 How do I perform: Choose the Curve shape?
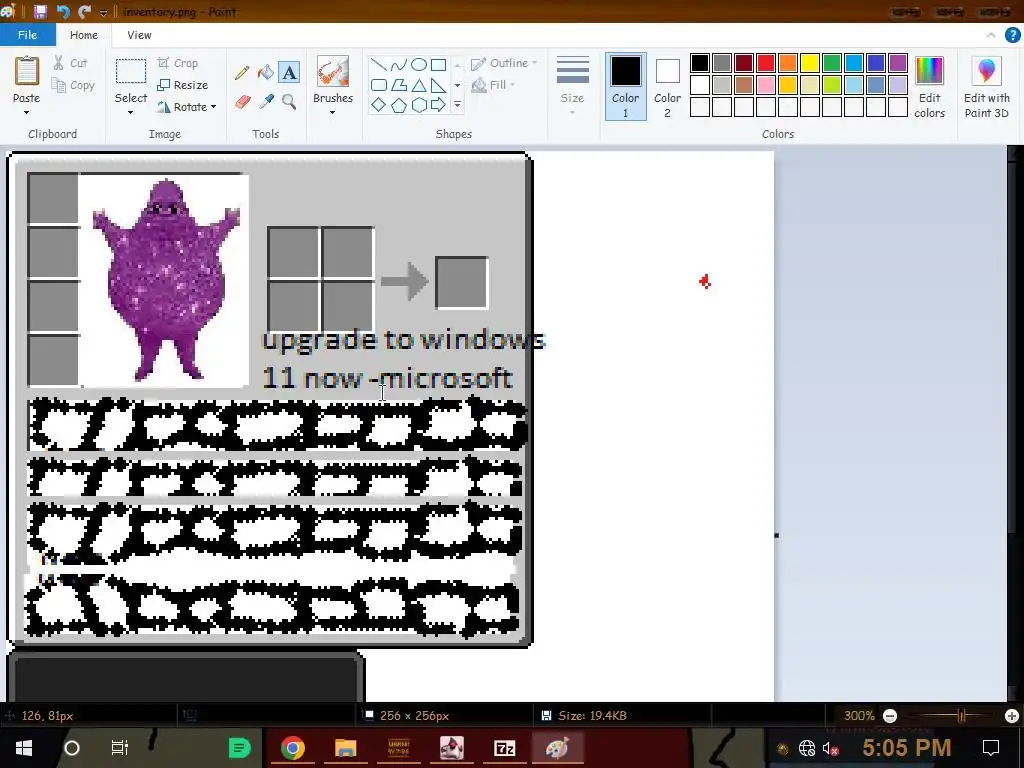[398, 64]
